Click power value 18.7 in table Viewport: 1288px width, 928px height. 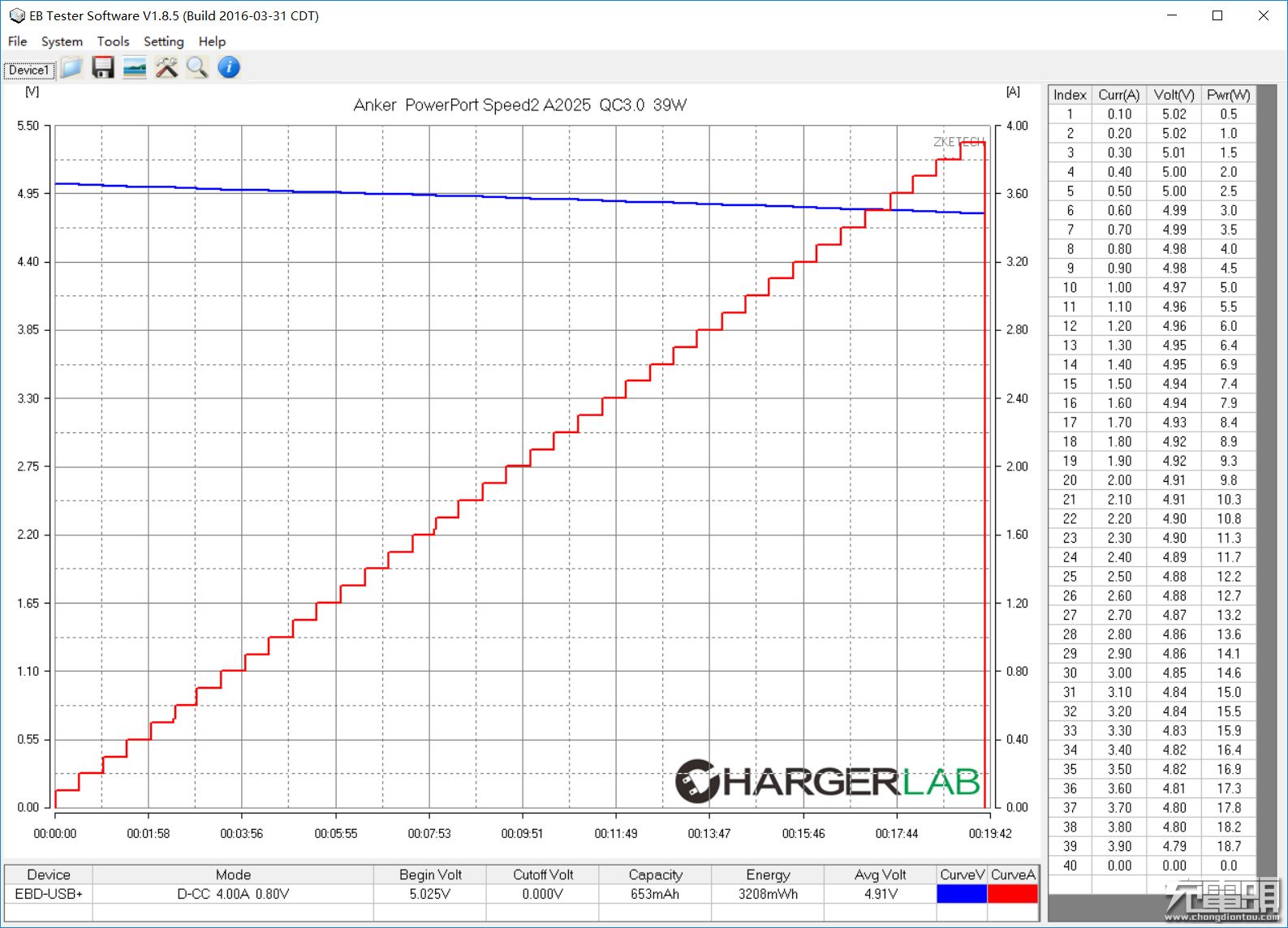tap(1229, 846)
